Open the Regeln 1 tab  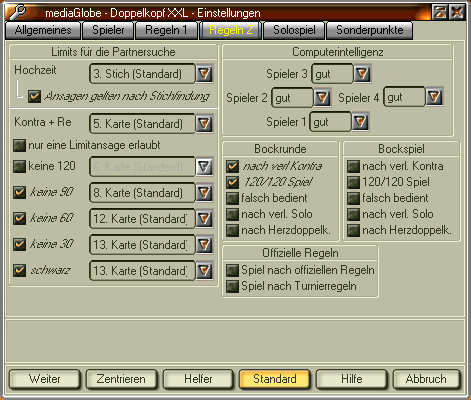click(166, 30)
